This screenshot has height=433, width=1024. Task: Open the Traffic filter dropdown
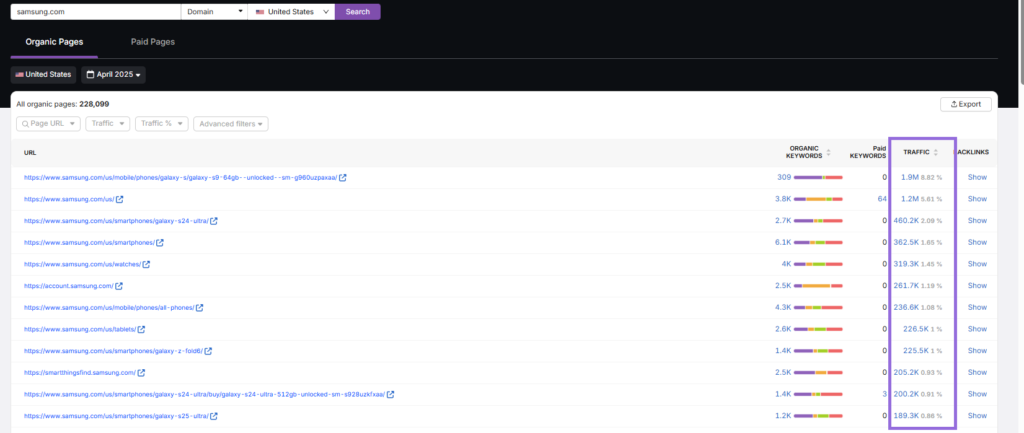coord(108,123)
